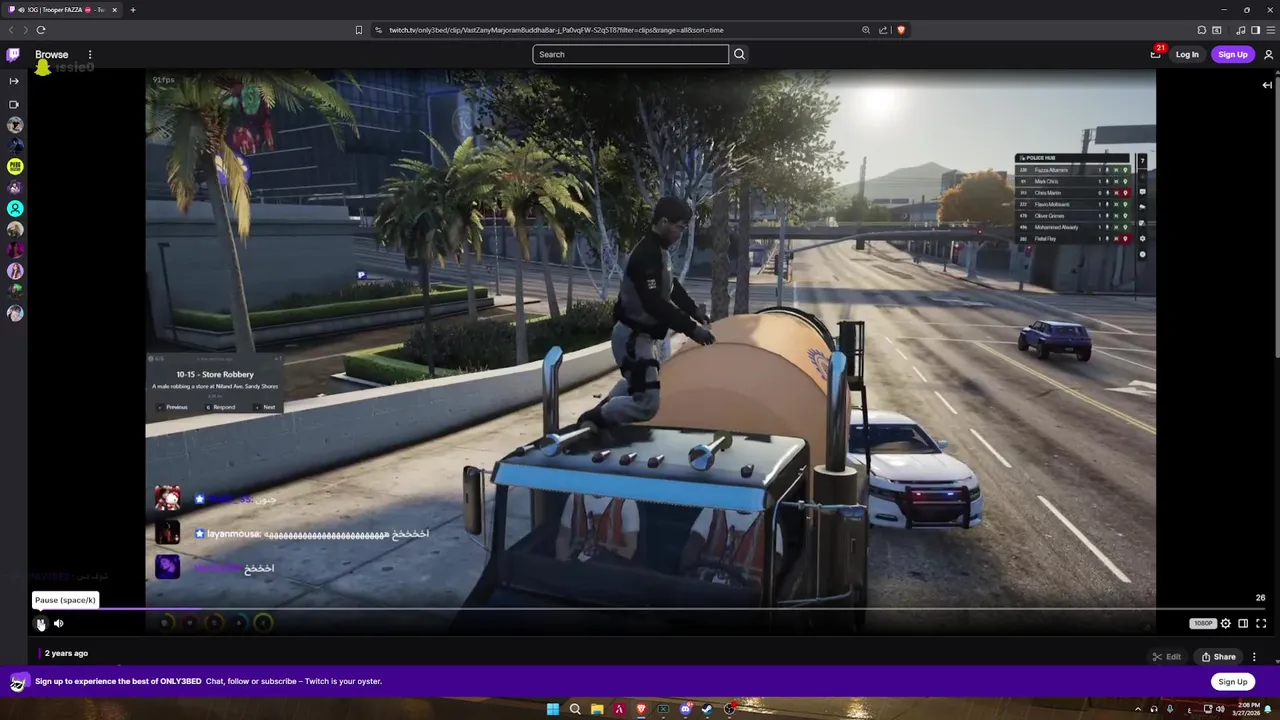Open Windows taskbar Search

point(575,709)
